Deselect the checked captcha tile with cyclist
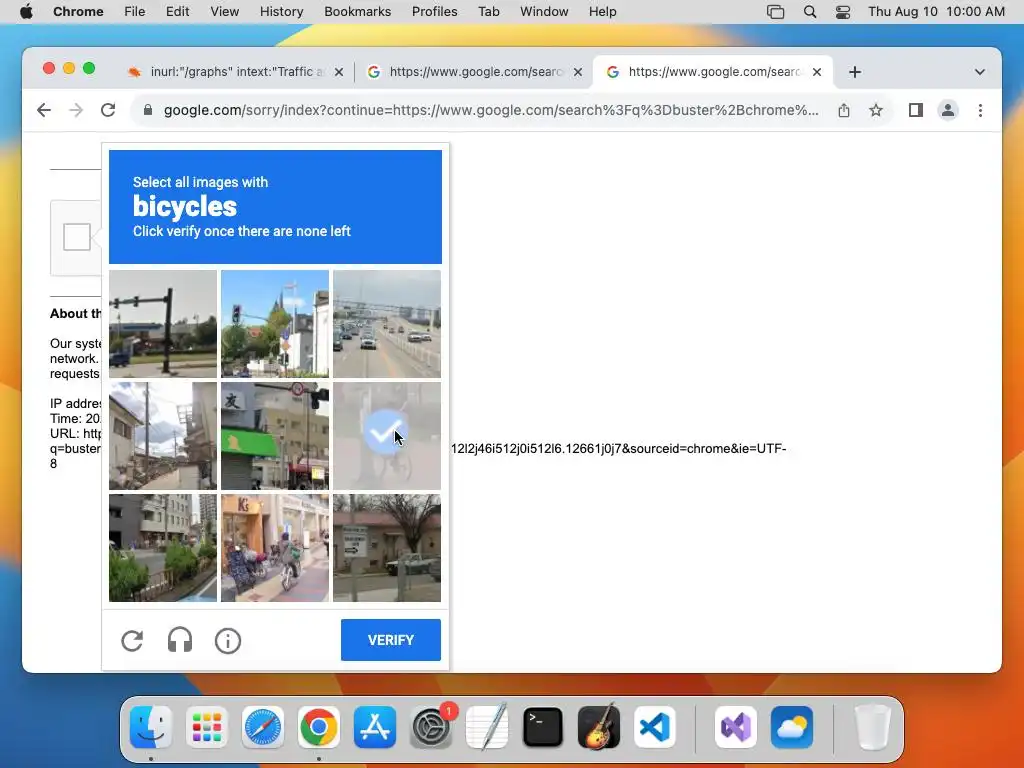The width and height of the screenshot is (1024, 768). click(387, 436)
